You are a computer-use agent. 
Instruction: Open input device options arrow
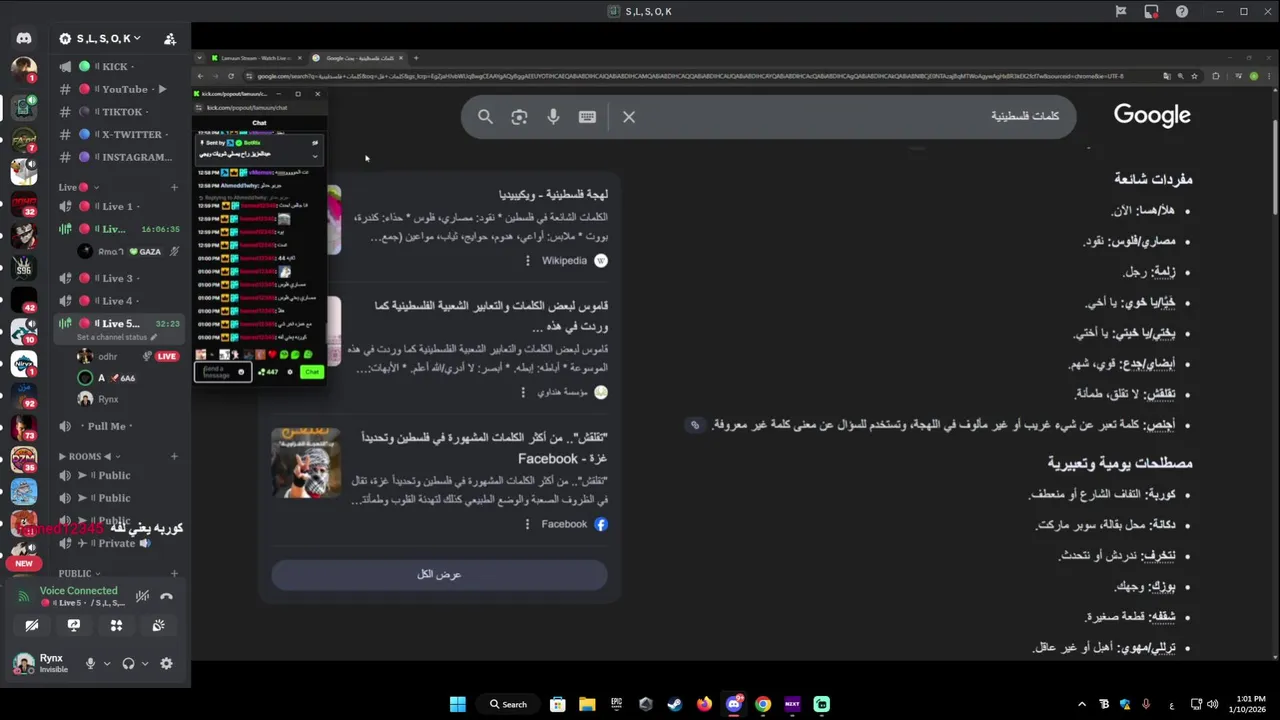tap(107, 663)
